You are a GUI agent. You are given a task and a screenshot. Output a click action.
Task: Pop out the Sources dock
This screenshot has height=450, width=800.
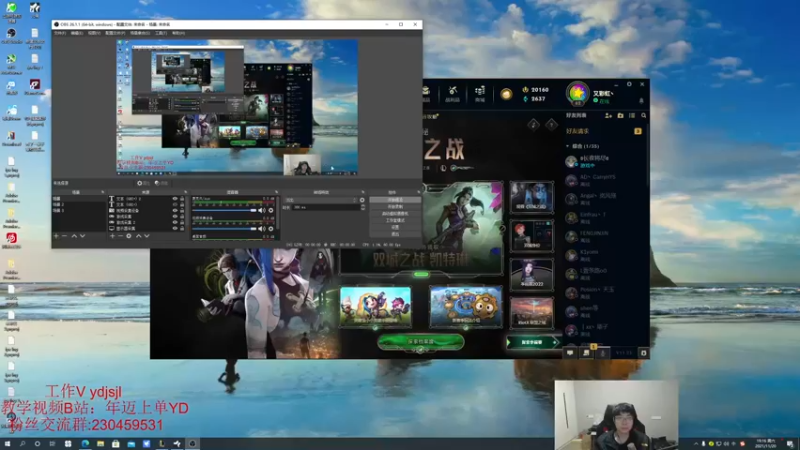[x=186, y=192]
